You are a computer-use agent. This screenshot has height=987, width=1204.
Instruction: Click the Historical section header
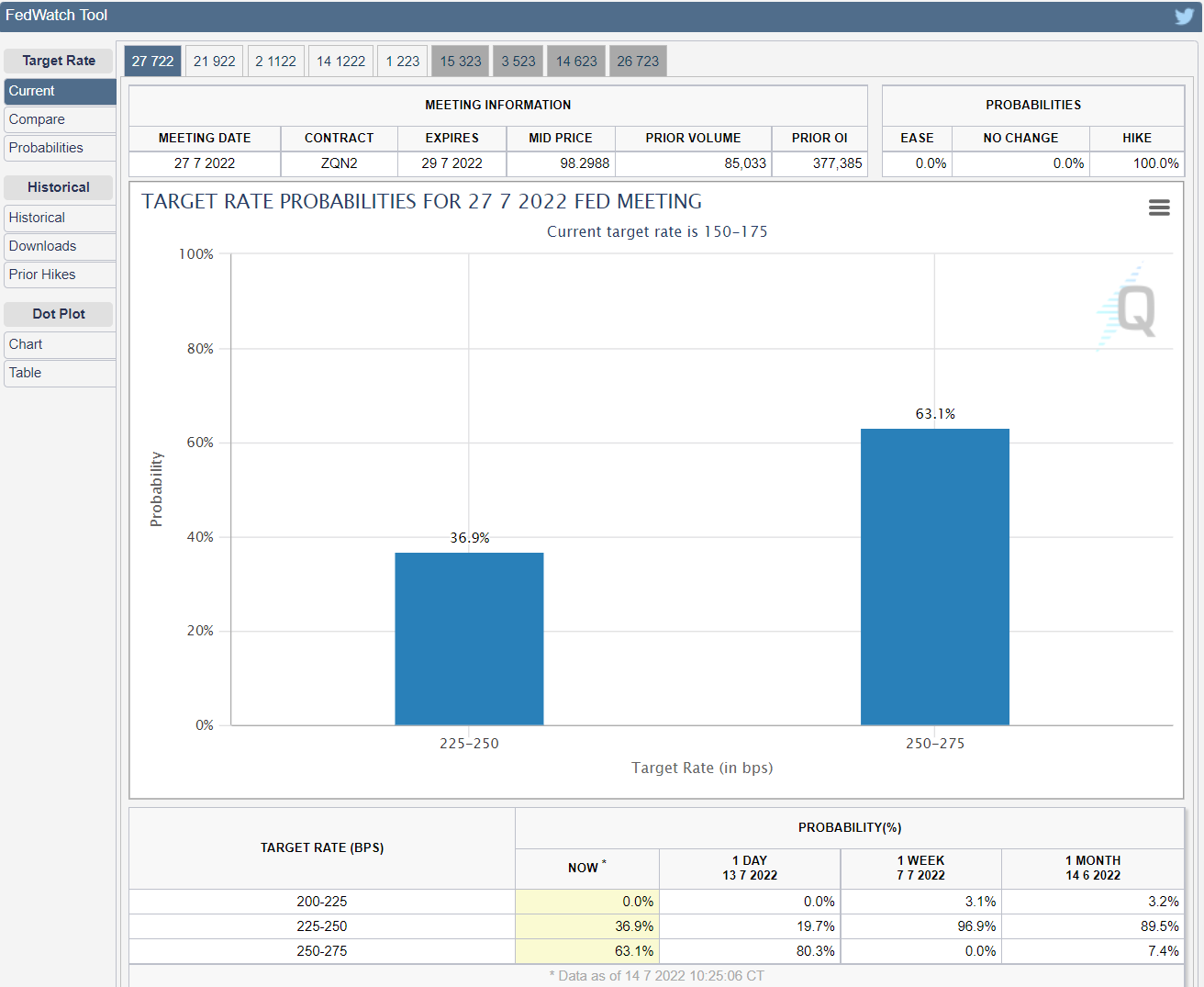point(59,187)
